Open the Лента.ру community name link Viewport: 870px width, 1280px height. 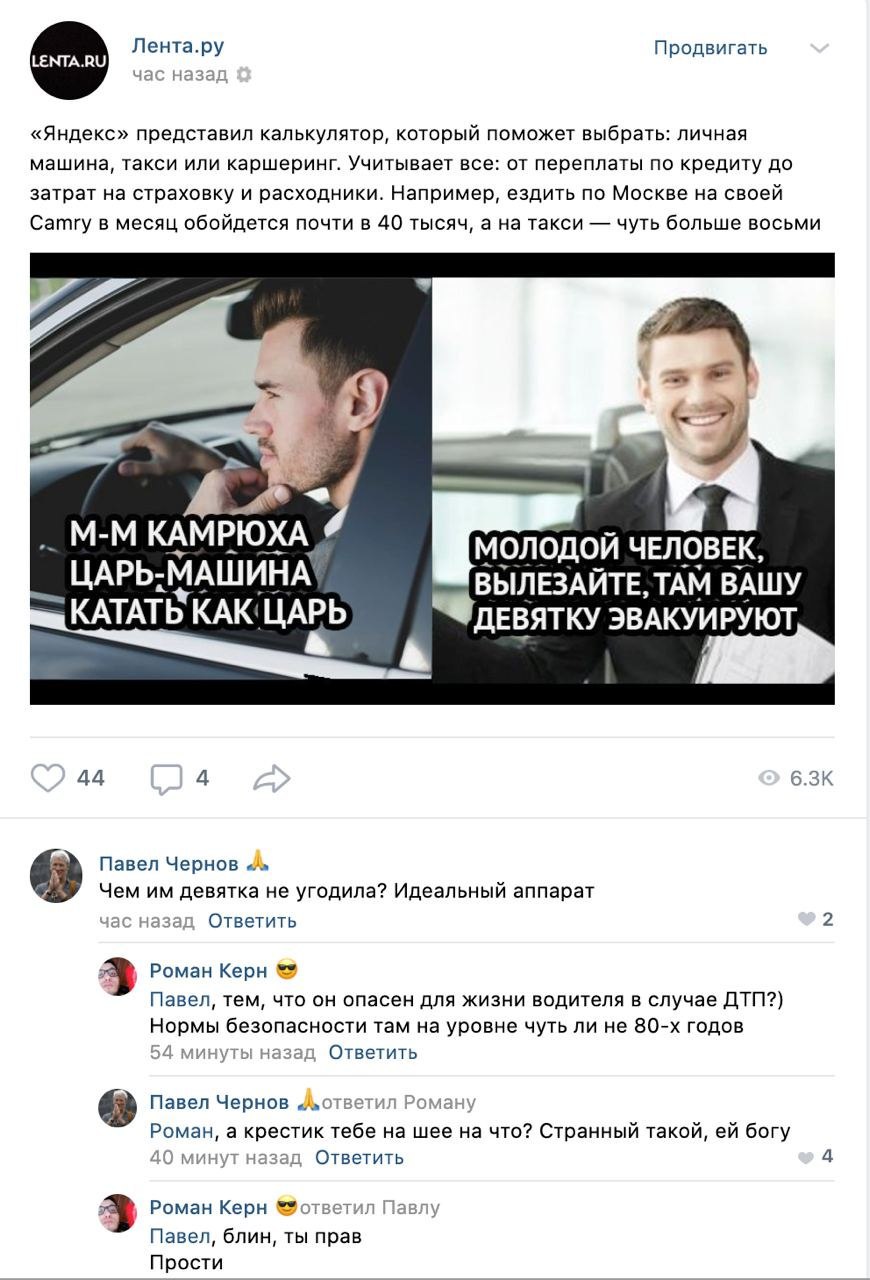(x=178, y=45)
